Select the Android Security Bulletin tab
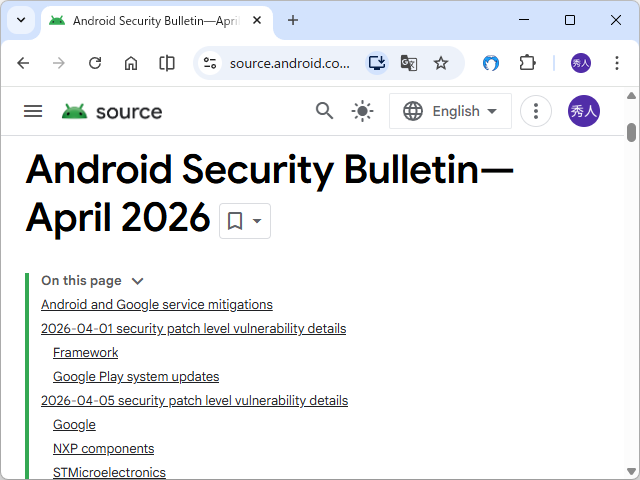 click(156, 21)
